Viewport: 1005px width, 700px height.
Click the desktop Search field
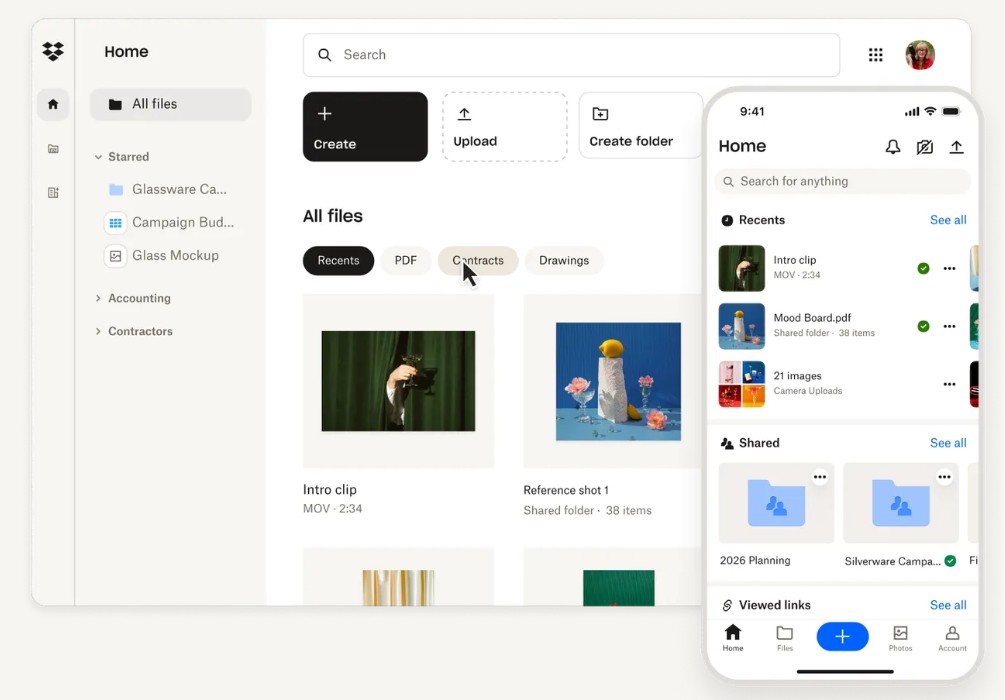572,55
